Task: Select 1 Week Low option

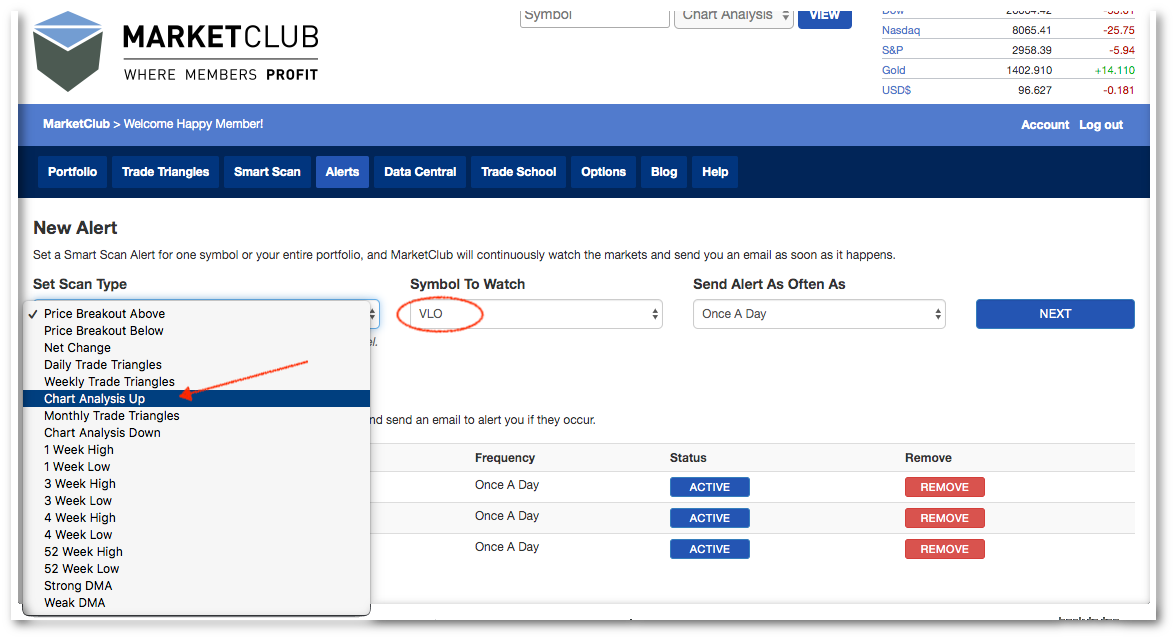Action: (x=196, y=467)
